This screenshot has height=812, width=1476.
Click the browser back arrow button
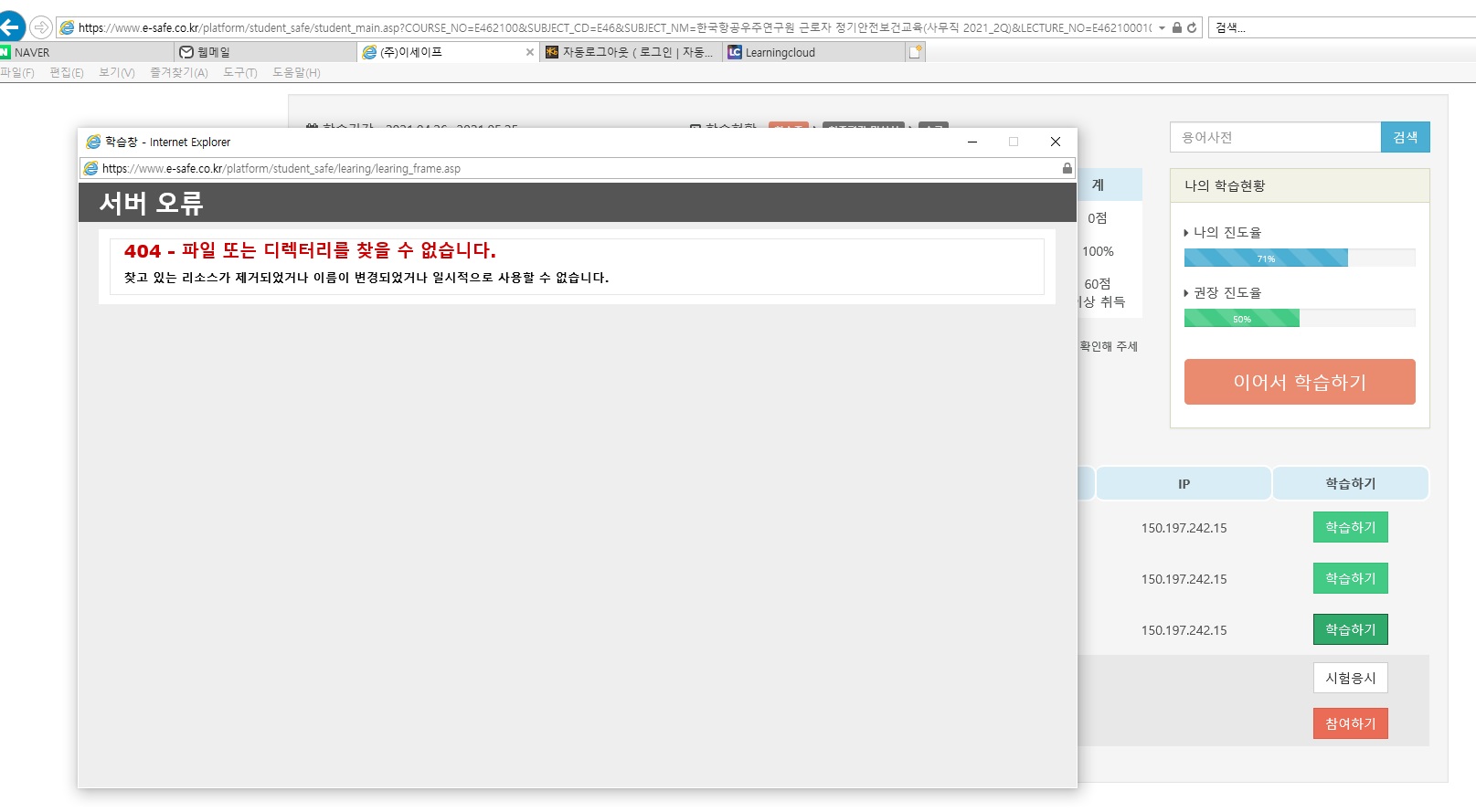11,26
